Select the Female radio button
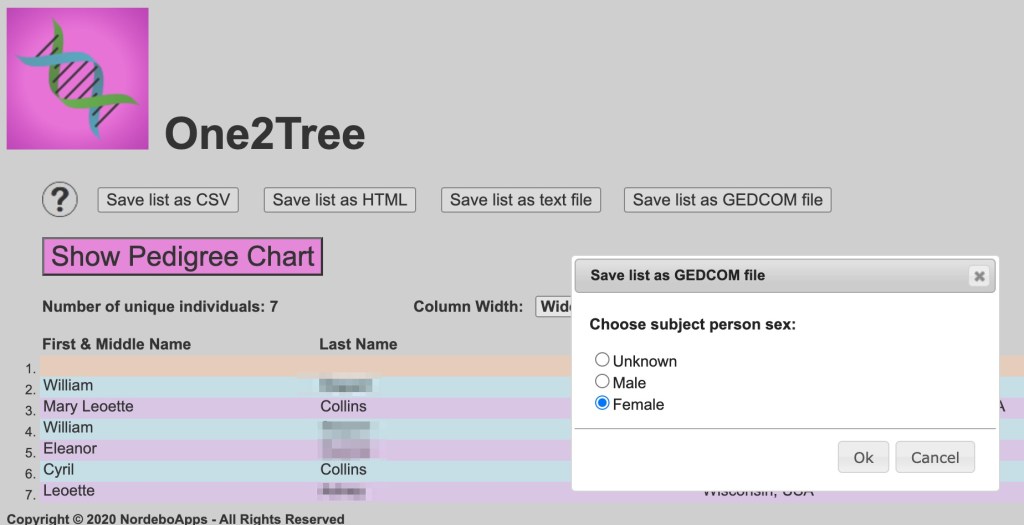 [x=602, y=404]
